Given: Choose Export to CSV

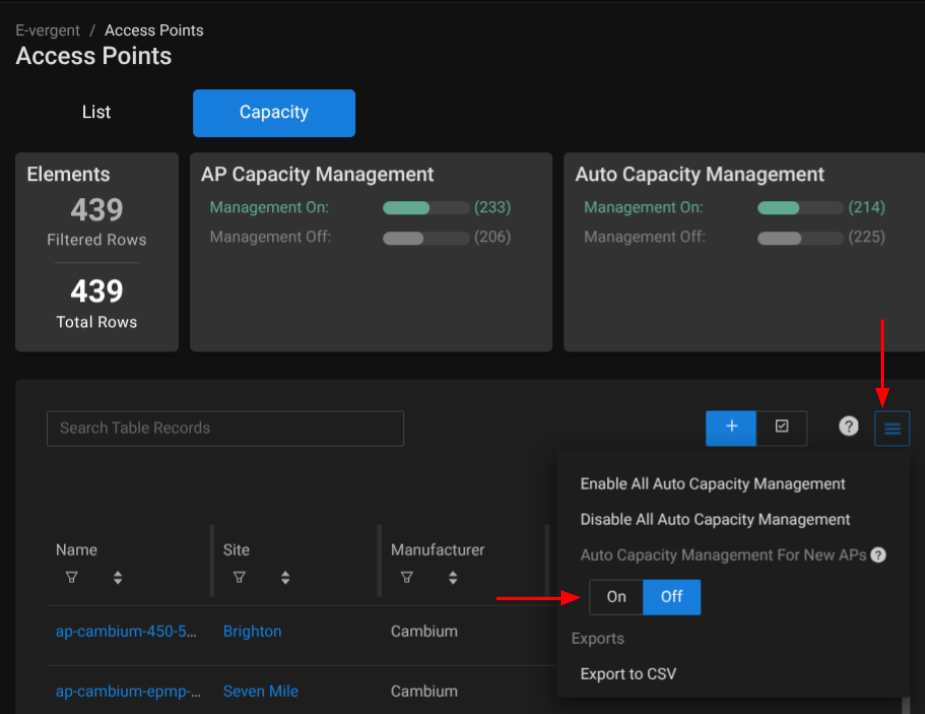Looking at the screenshot, I should (628, 674).
